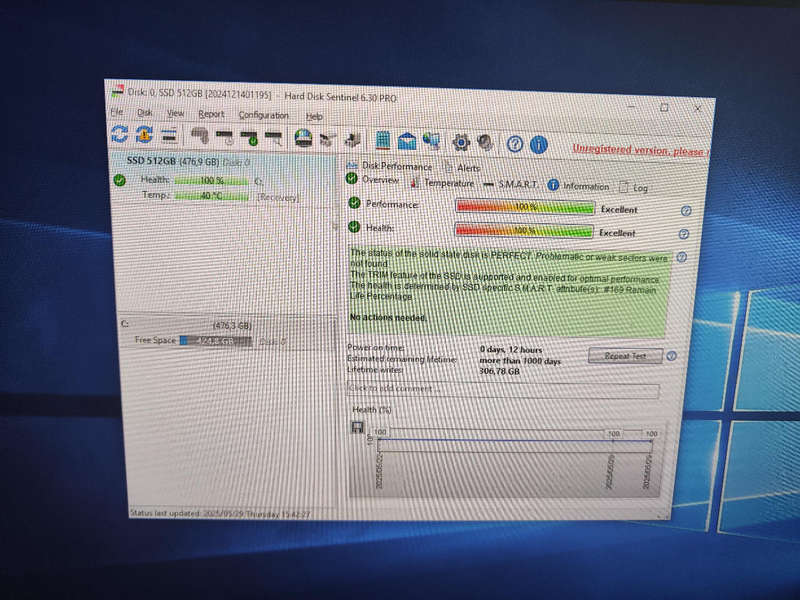Click the refresh icon with warning triangle

[144, 134]
